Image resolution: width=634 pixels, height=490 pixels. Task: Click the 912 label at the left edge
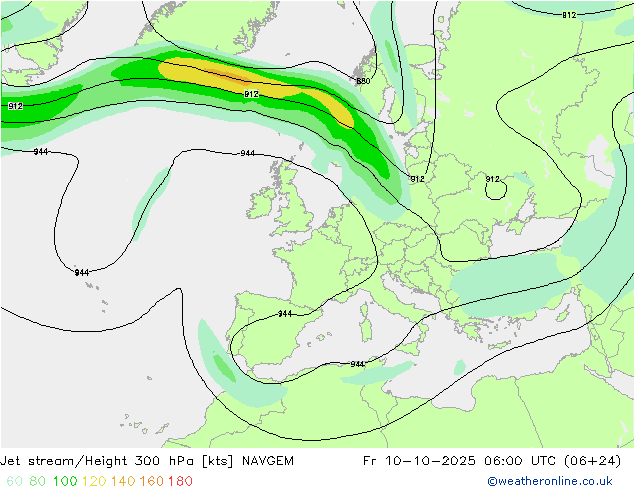tap(15, 106)
